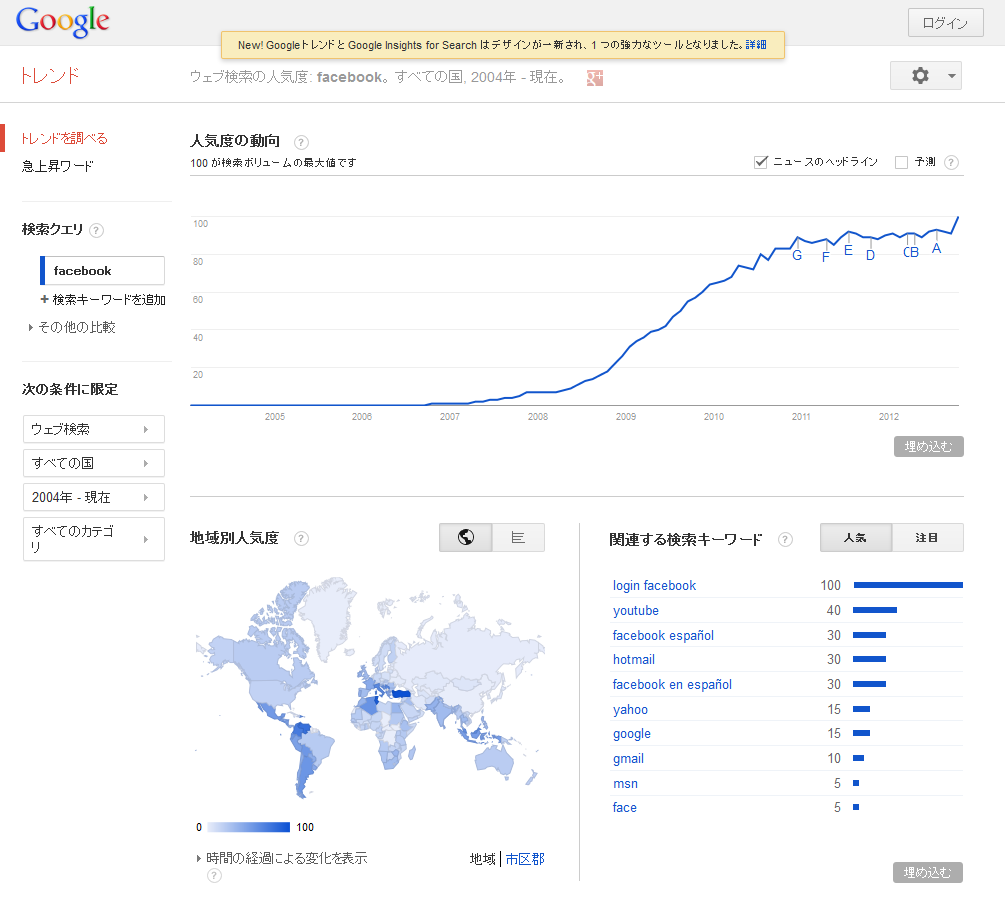Expand 時間の経過による変化を表示
This screenshot has width=1005, height=900.
click(x=282, y=858)
